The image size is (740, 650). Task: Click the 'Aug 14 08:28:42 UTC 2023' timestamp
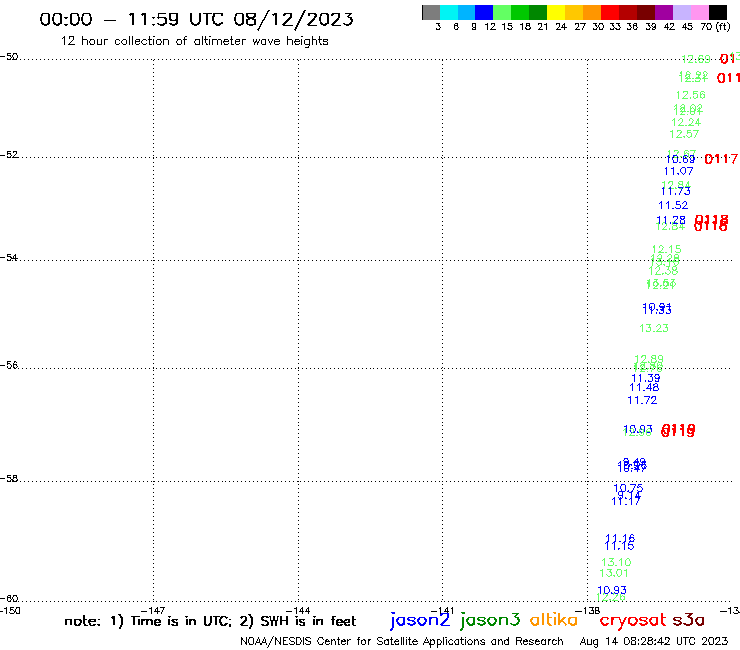tap(654, 641)
